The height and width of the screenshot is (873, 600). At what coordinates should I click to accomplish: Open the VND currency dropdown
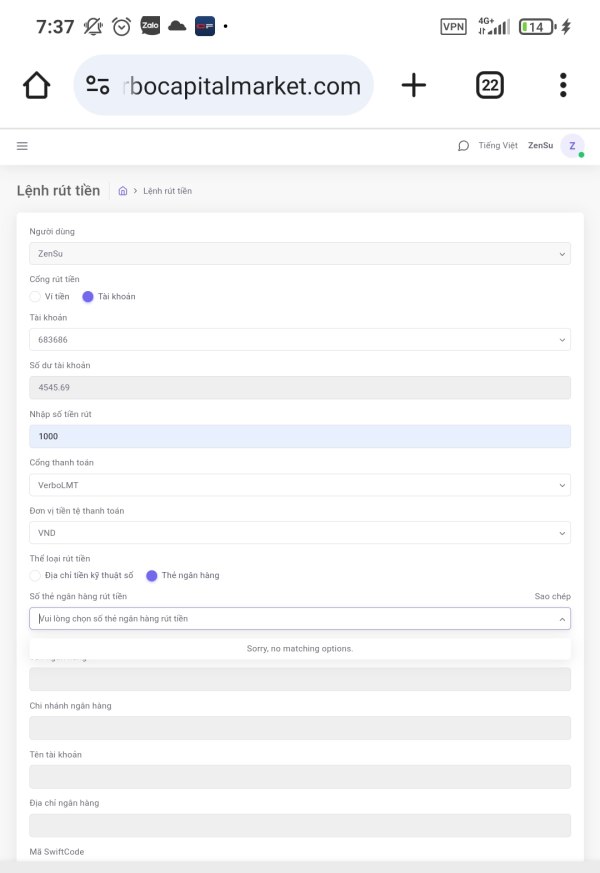pyautogui.click(x=300, y=533)
